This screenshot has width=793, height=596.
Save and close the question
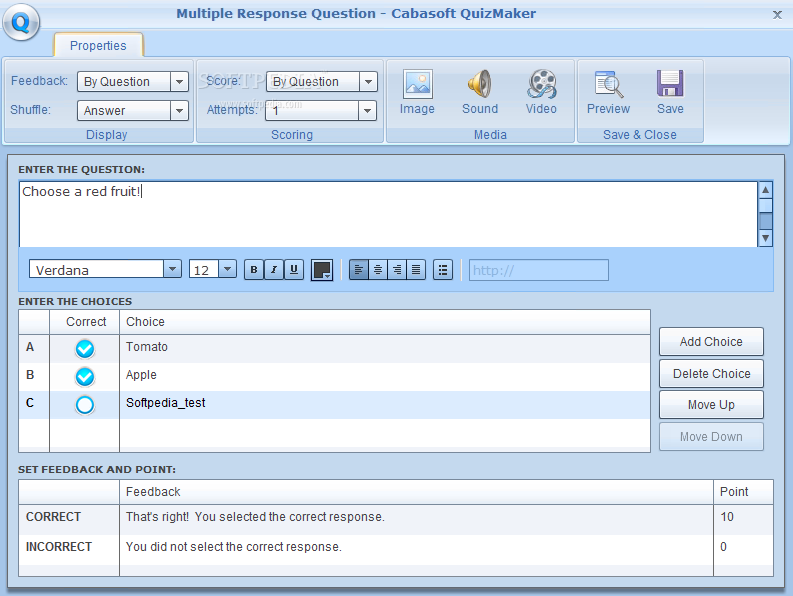(670, 92)
